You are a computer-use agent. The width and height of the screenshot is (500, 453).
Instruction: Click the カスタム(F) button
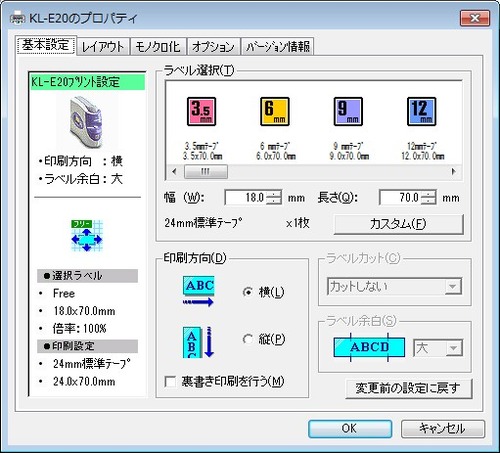(x=398, y=224)
